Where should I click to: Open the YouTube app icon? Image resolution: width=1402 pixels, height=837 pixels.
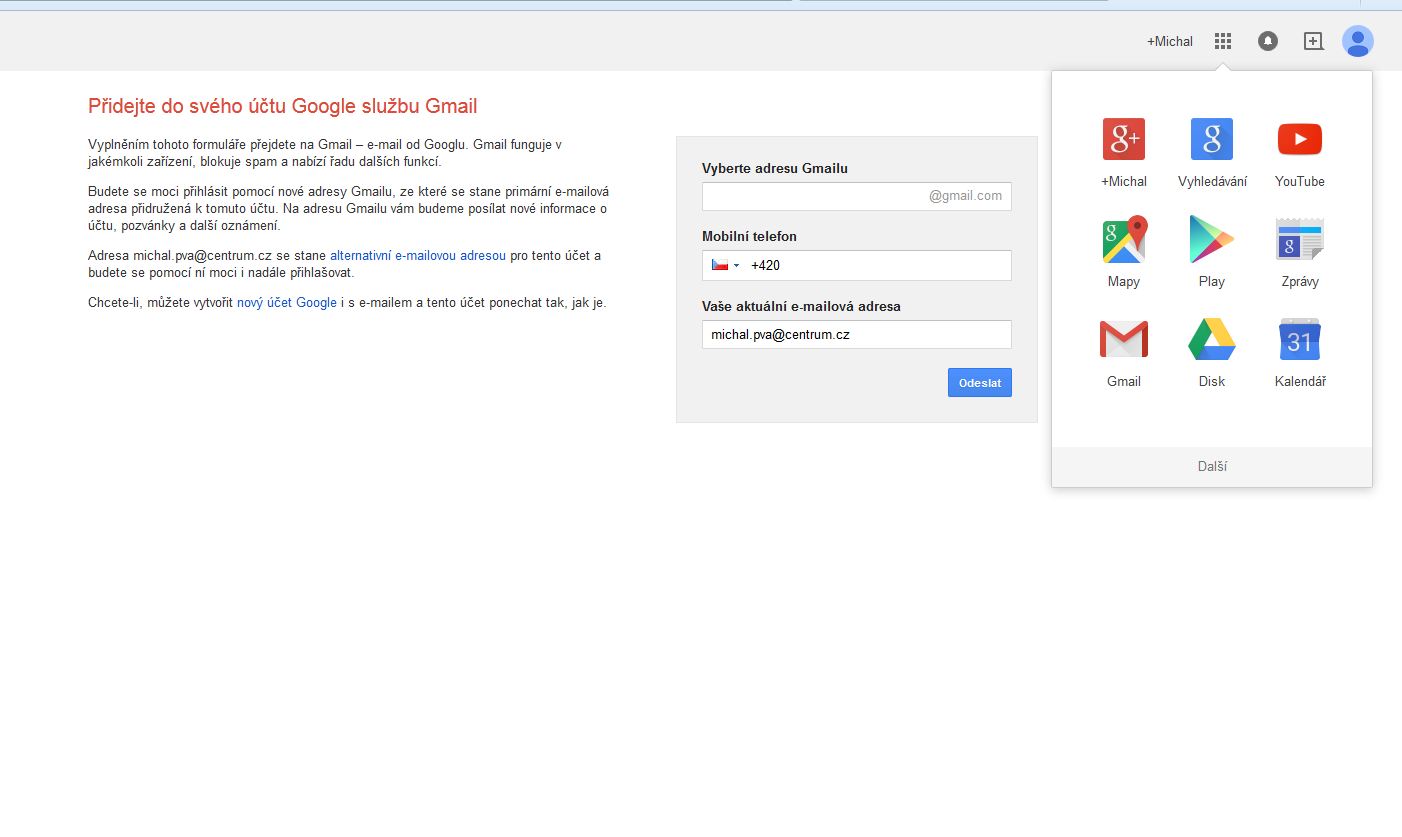1300,140
